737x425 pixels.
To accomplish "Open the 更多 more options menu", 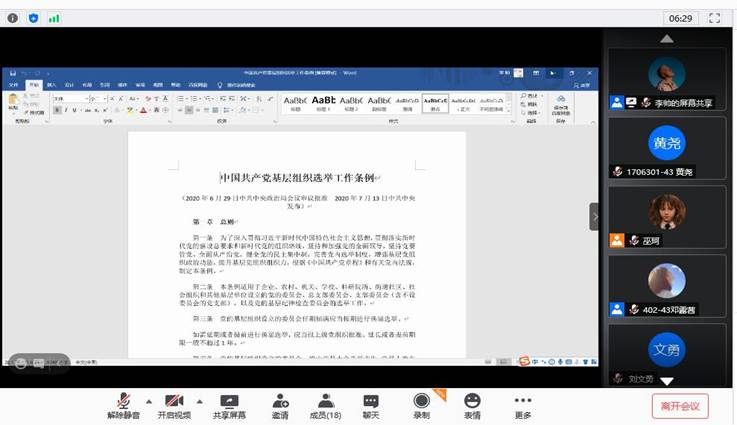I will point(523,403).
